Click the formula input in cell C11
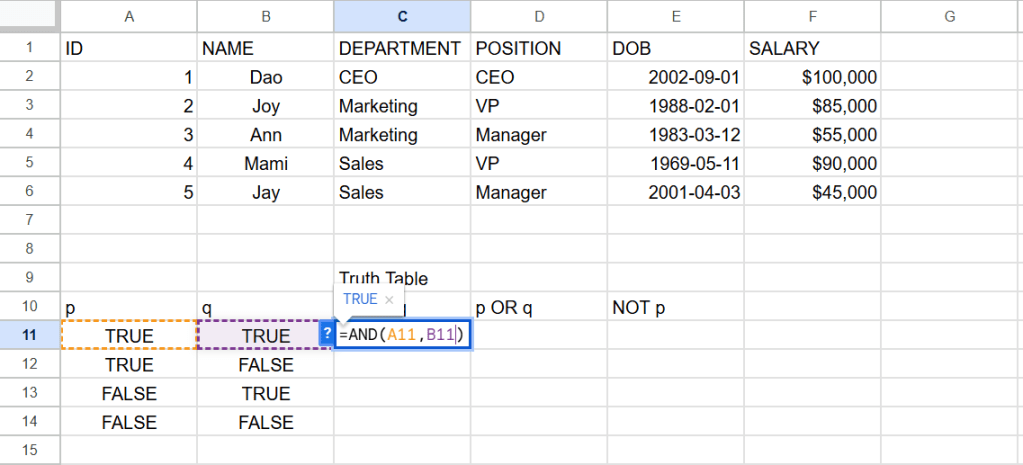Viewport: 1023px width, 465px height. [x=402, y=335]
